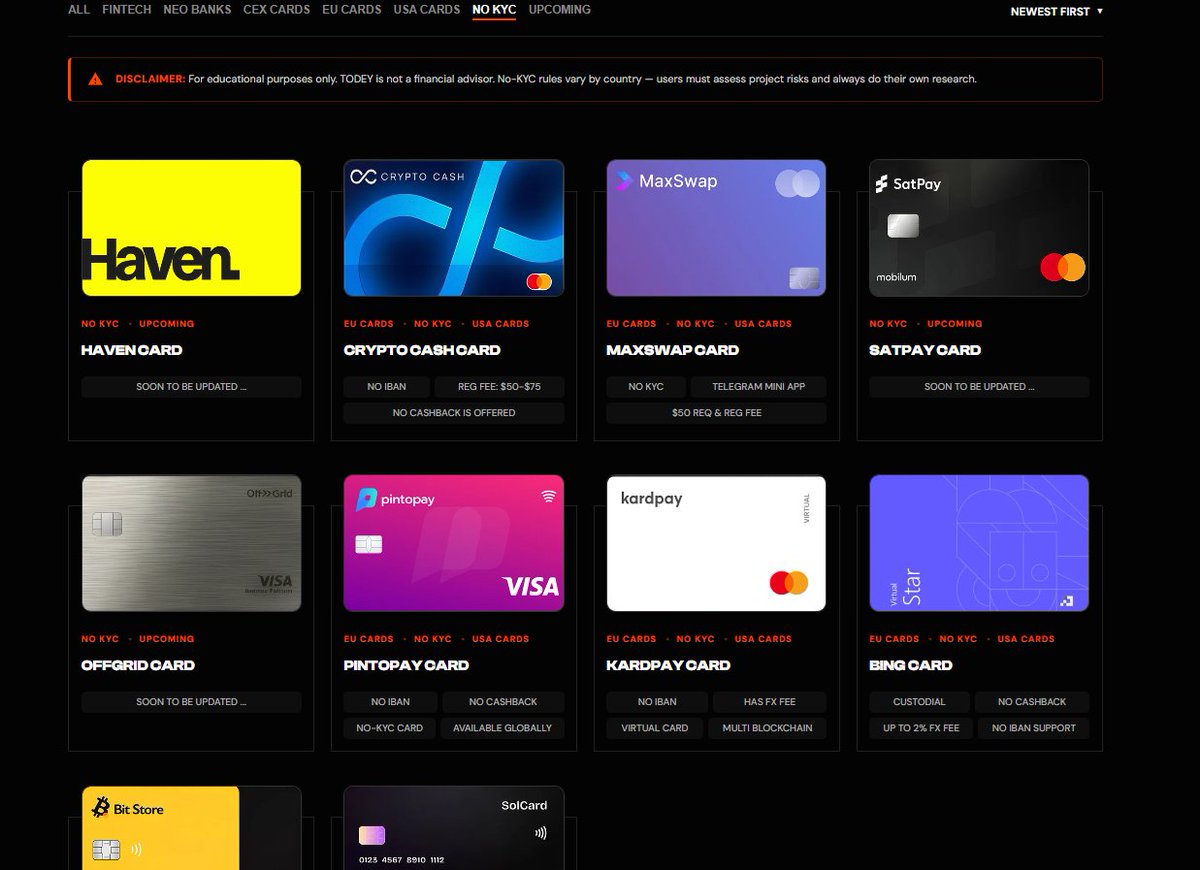Click the Crypto Cash infinity logo icon

[x=362, y=177]
